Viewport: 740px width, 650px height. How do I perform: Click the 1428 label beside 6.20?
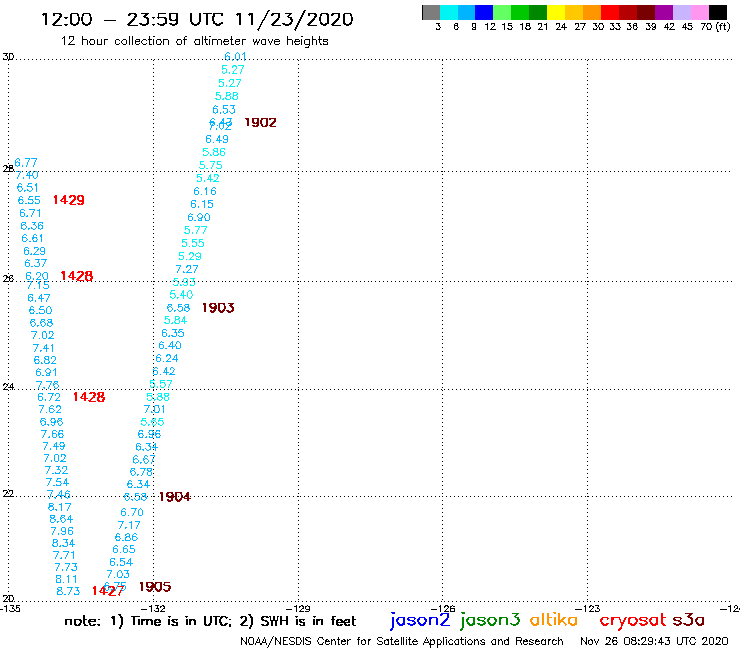point(76,276)
